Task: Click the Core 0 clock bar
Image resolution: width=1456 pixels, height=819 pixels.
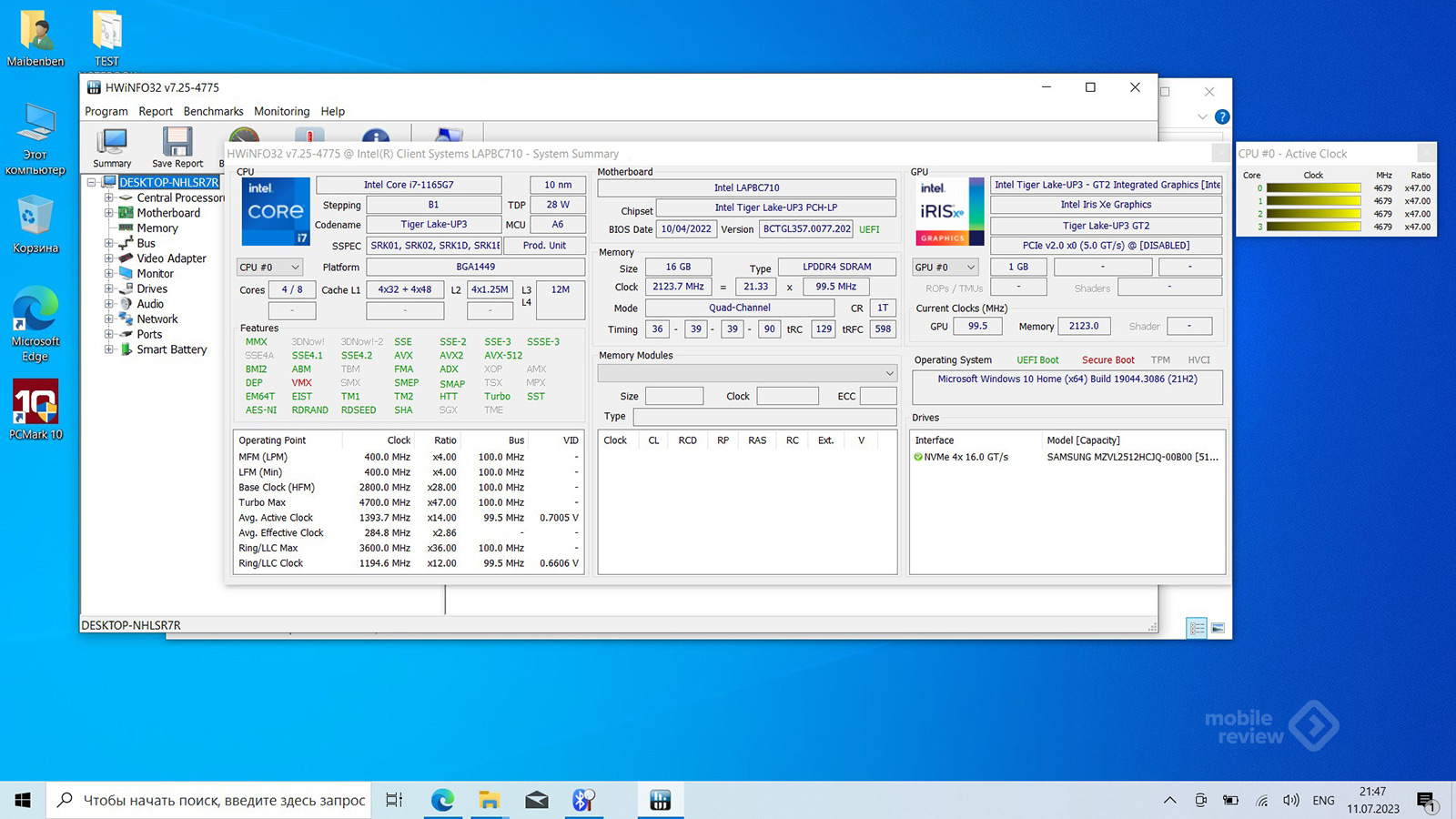Action: [x=1313, y=188]
